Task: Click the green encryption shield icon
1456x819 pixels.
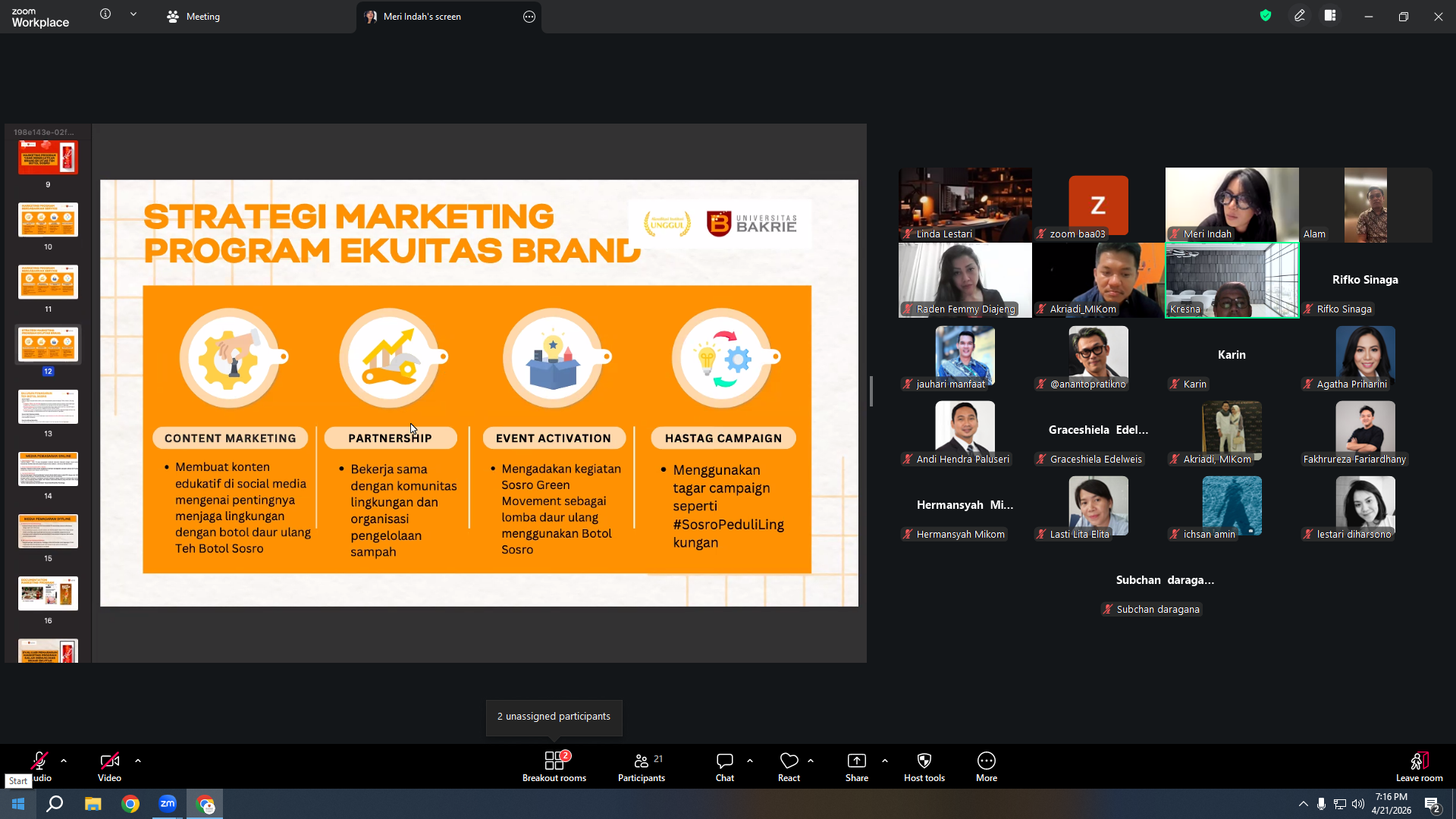Action: click(x=1266, y=15)
